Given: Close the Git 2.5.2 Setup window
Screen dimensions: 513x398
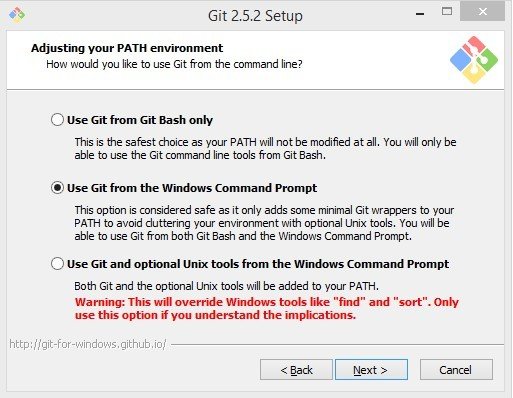Looking at the screenshot, I should (x=482, y=12).
